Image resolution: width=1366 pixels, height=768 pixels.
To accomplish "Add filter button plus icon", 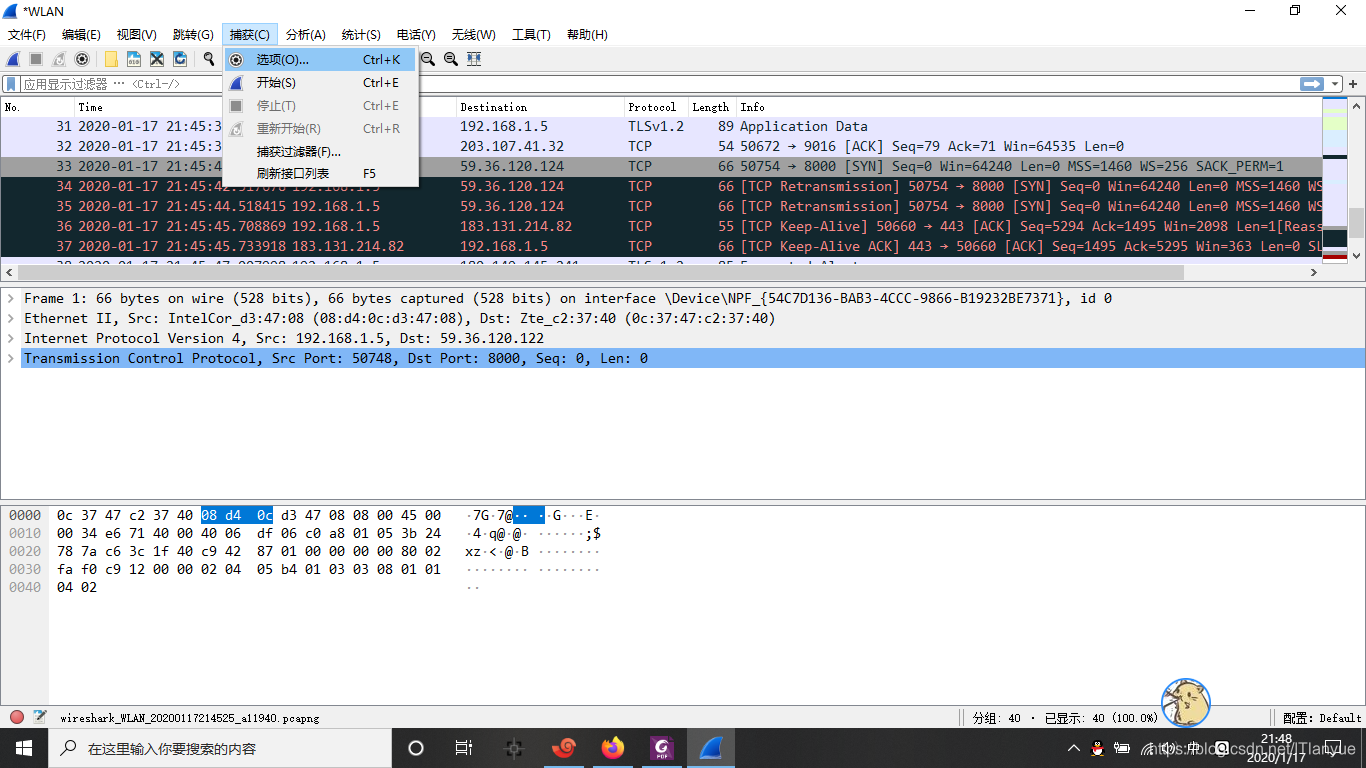I will tap(1353, 84).
